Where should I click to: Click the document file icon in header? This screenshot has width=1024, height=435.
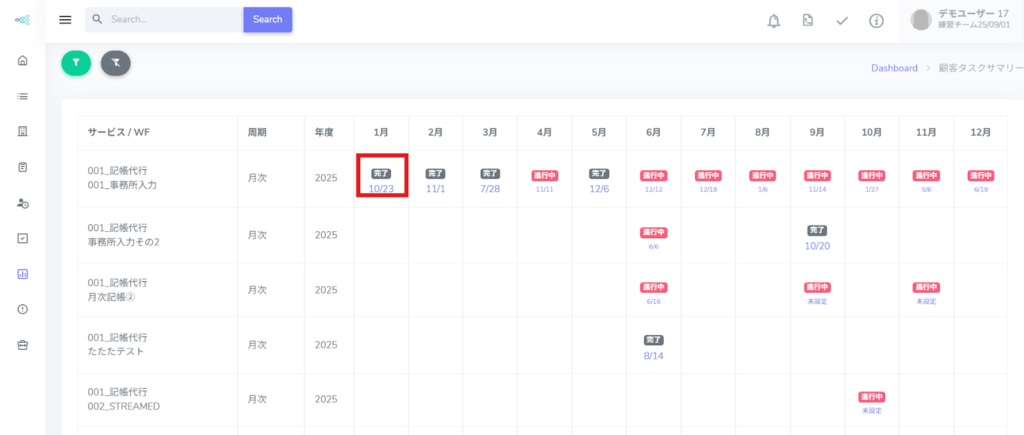[x=807, y=21]
